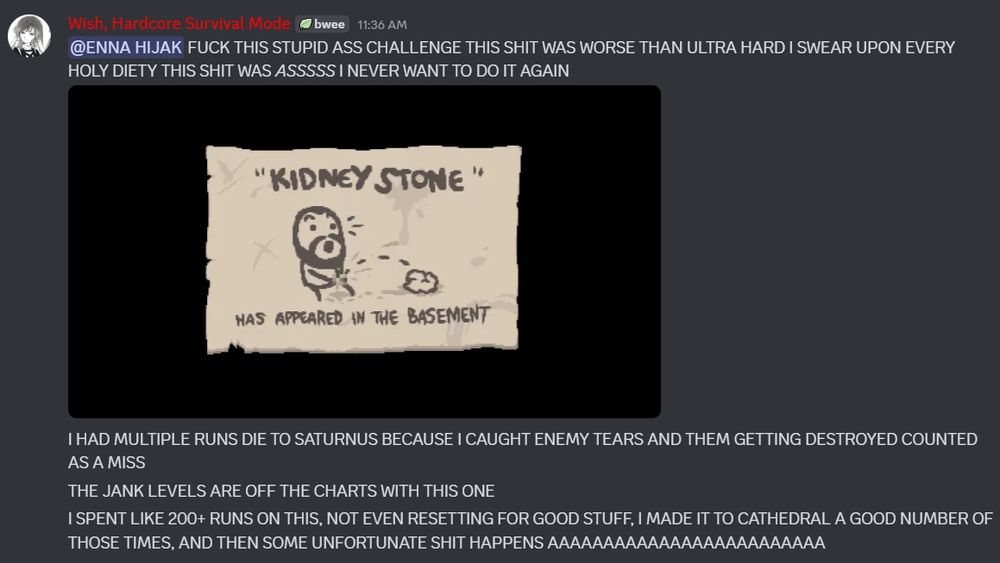This screenshot has height=563, width=1000.
Task: Click the "I SPENT LIKE 200+ RUNS" message line
Action: click(530, 519)
